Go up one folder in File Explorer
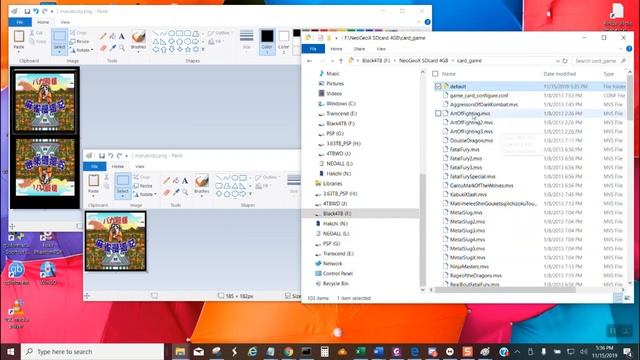Image resolution: width=640 pixels, height=360 pixels. pos(341,61)
